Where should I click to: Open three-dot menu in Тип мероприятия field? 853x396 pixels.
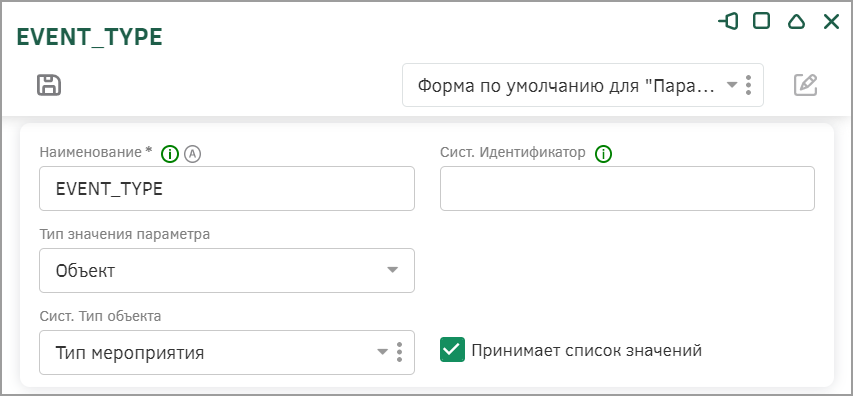pyautogui.click(x=400, y=352)
